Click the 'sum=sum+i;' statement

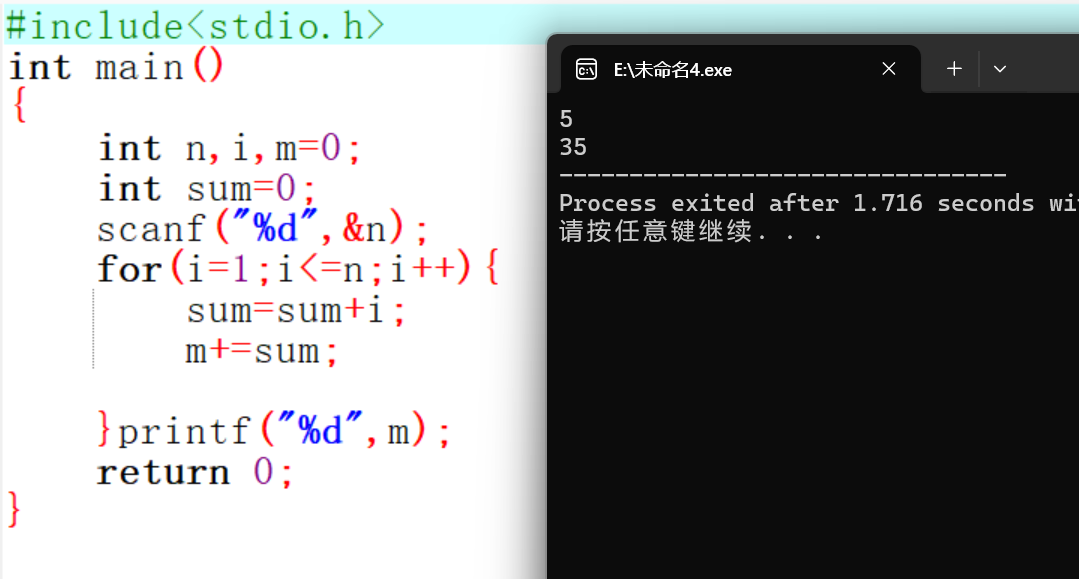[x=296, y=310]
